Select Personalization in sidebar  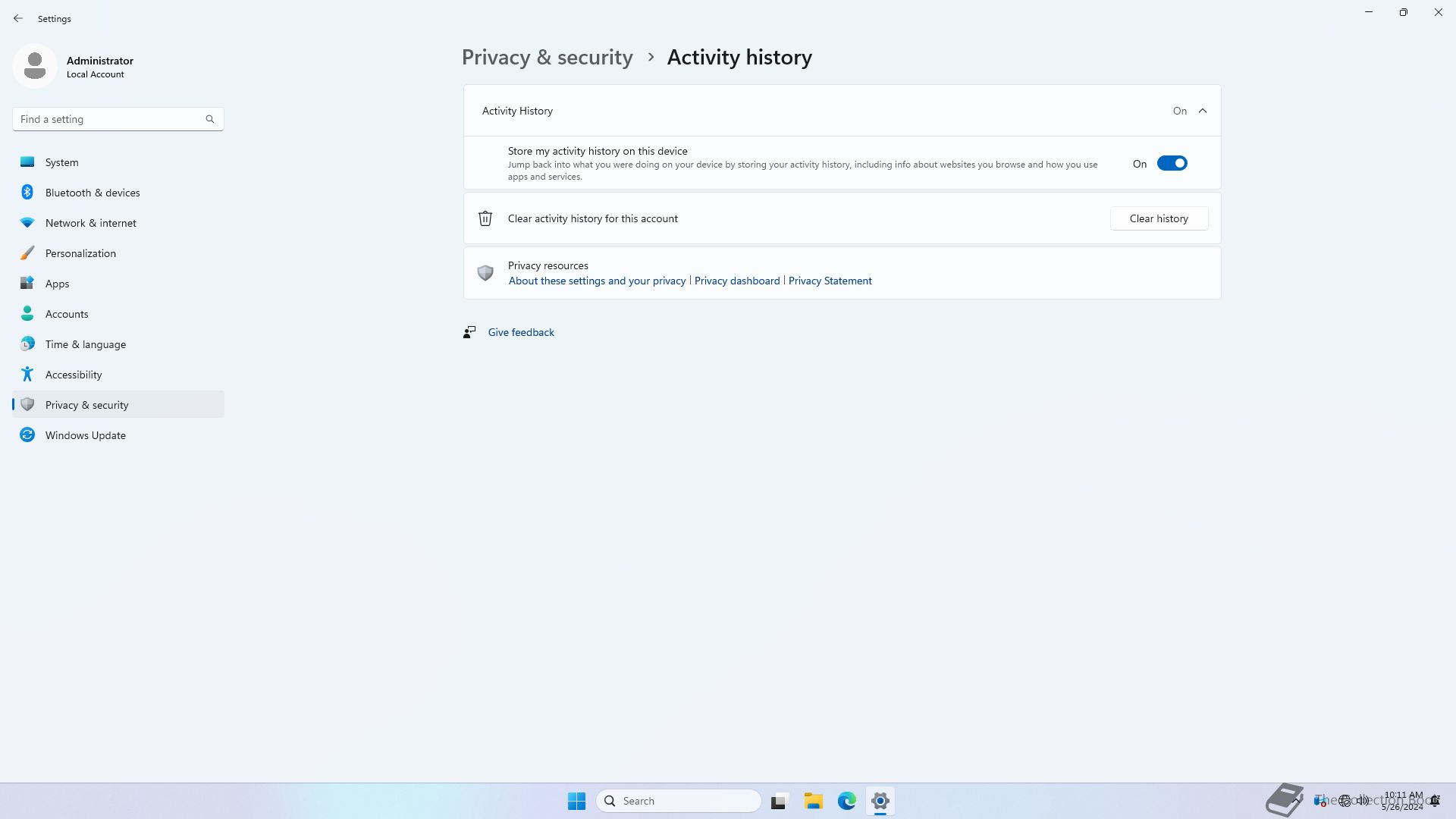click(x=80, y=253)
